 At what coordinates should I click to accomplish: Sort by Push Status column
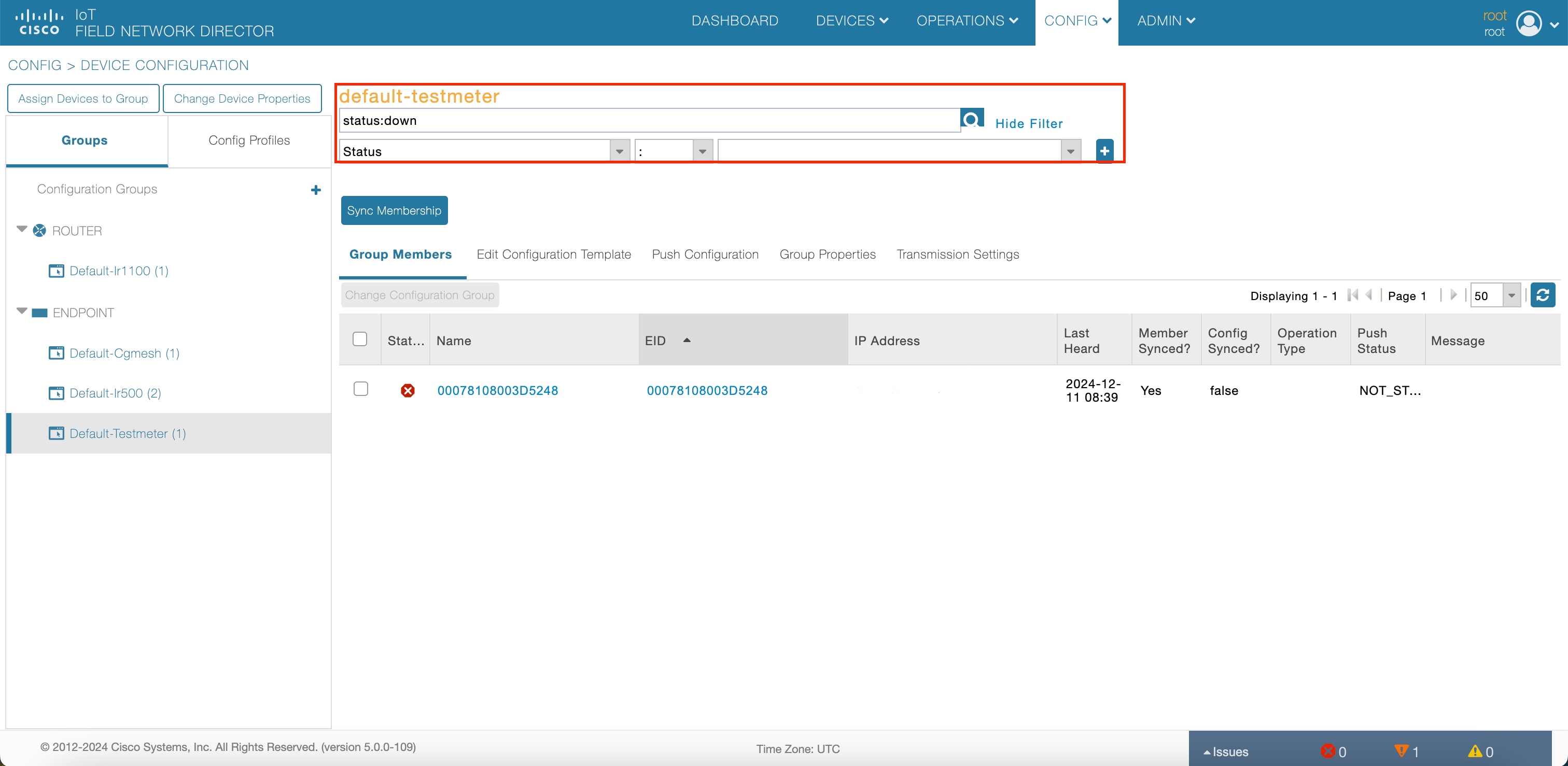tap(1387, 340)
